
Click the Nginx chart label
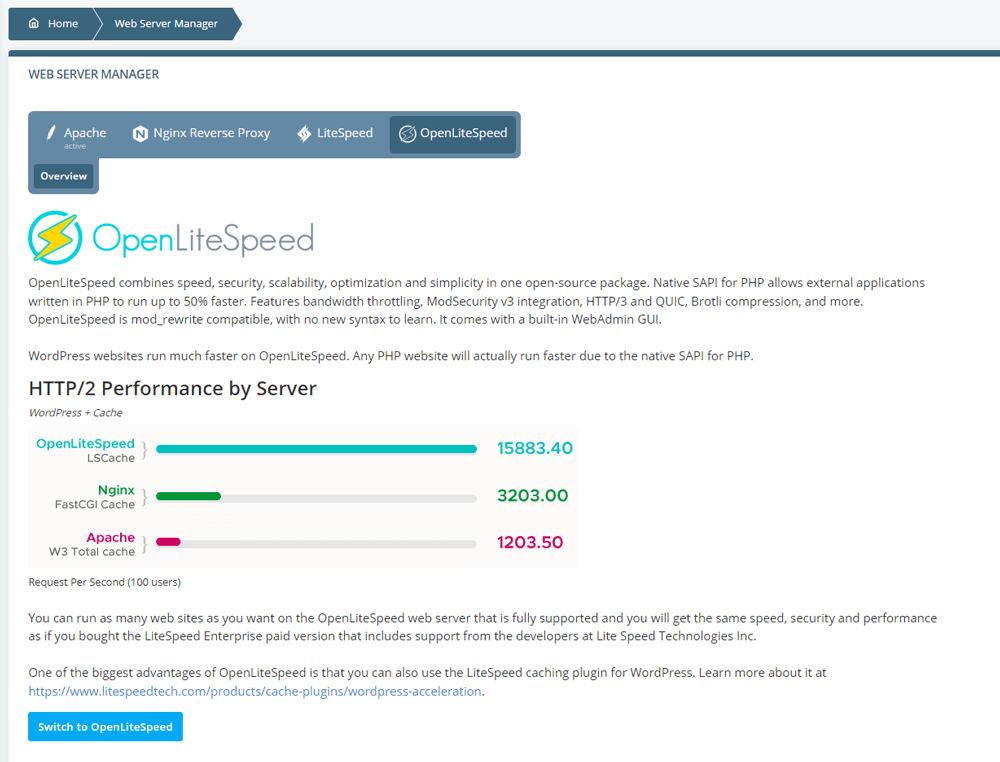(116, 490)
